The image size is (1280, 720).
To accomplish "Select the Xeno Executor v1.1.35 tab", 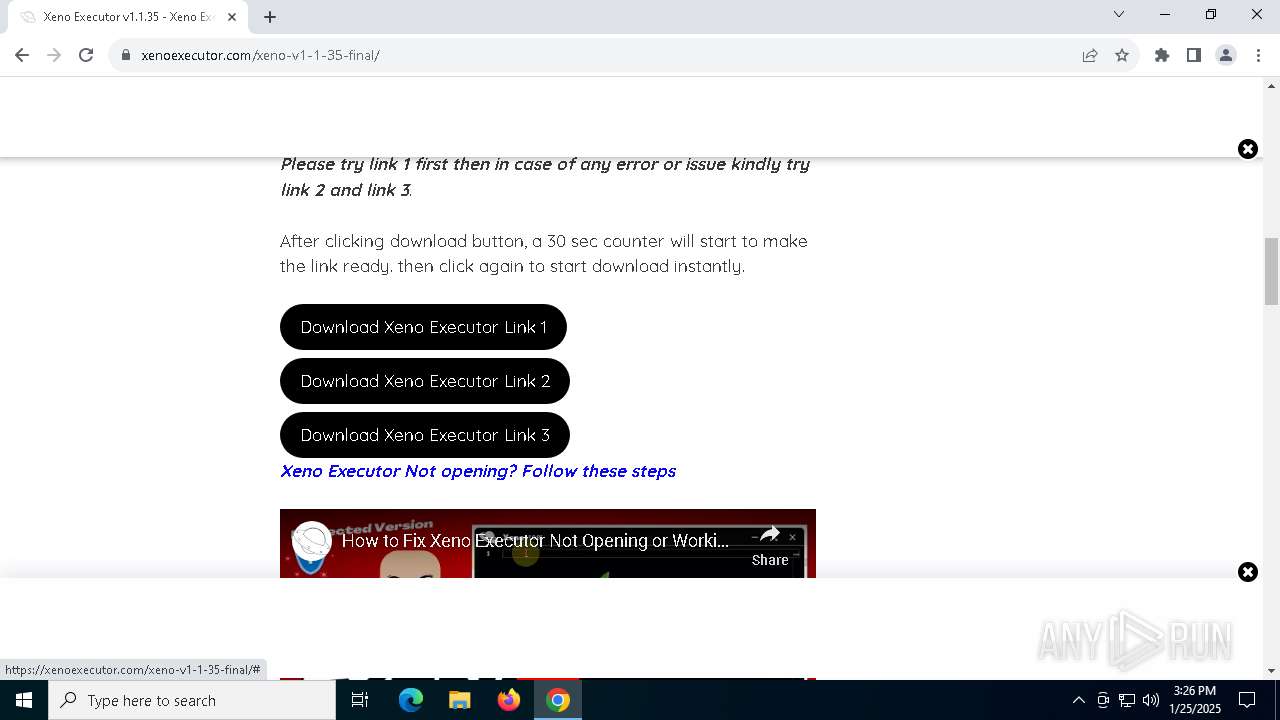I will click(x=128, y=17).
